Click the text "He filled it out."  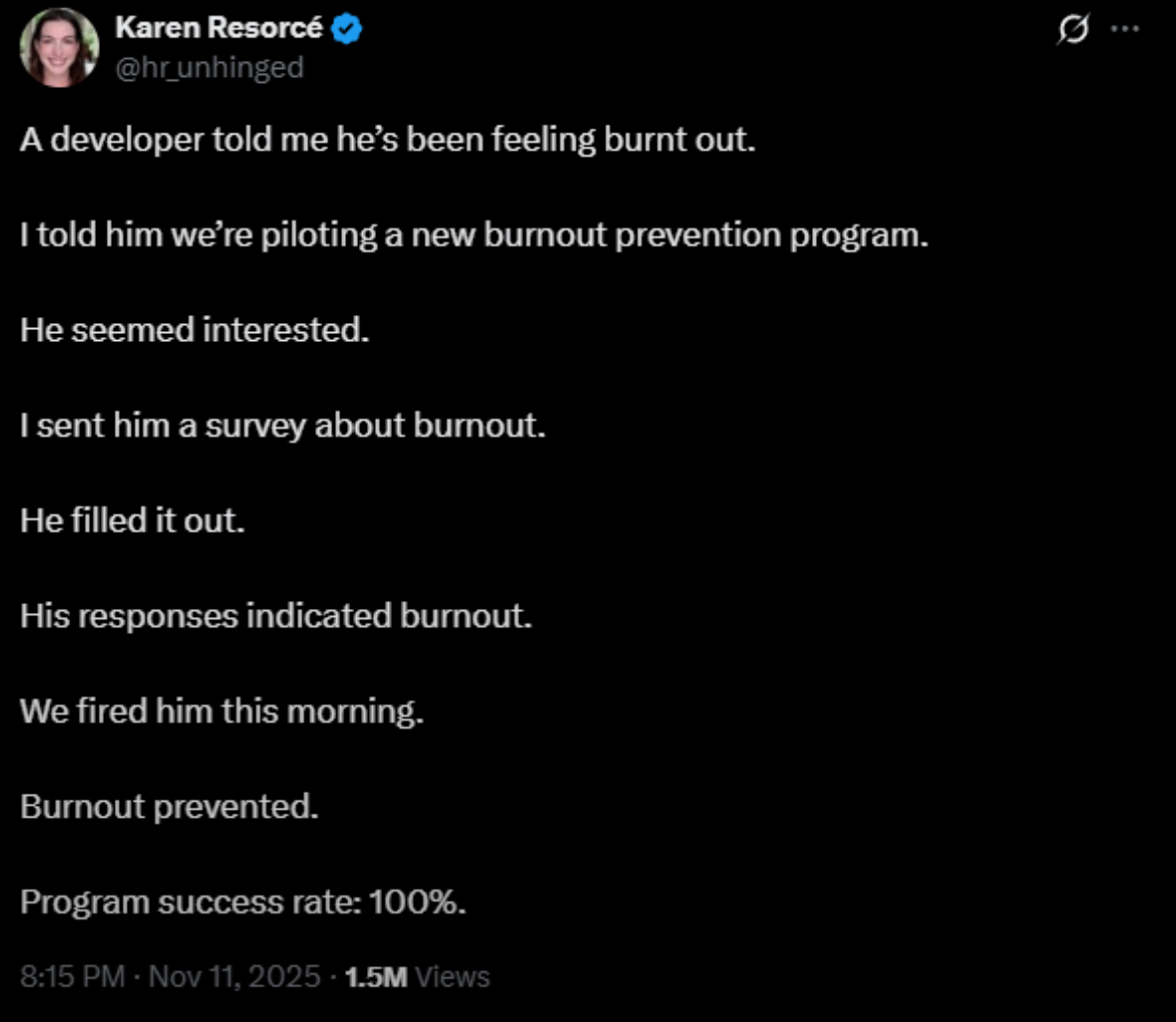click(132, 520)
